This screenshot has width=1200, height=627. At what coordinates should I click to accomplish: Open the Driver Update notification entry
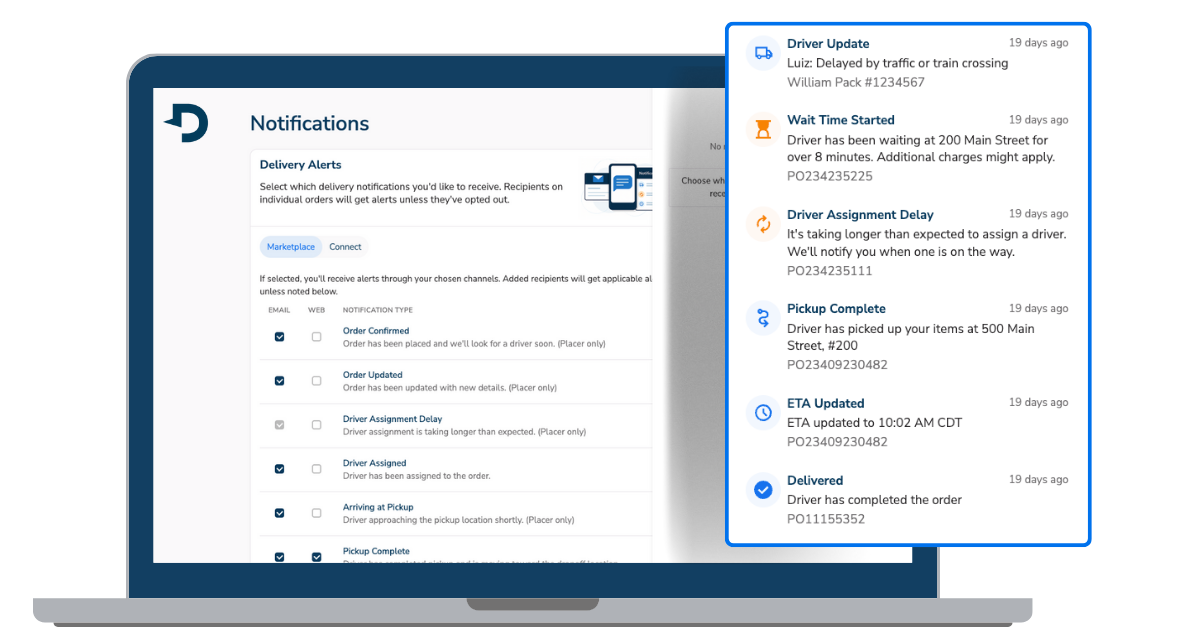(x=900, y=62)
